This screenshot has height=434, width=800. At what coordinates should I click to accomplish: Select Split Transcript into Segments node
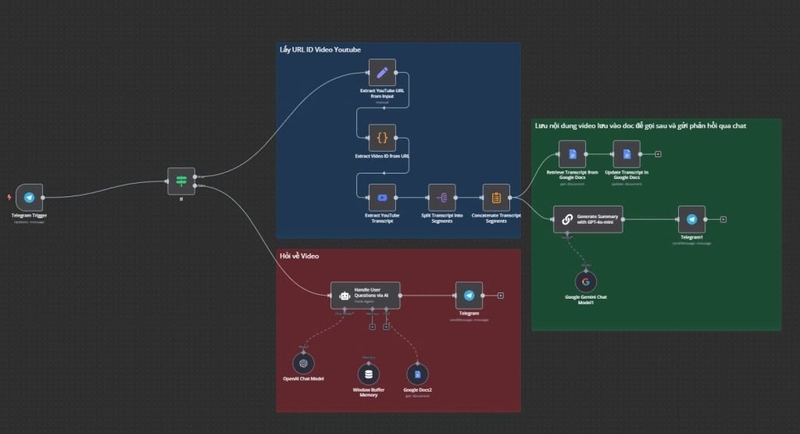click(442, 197)
